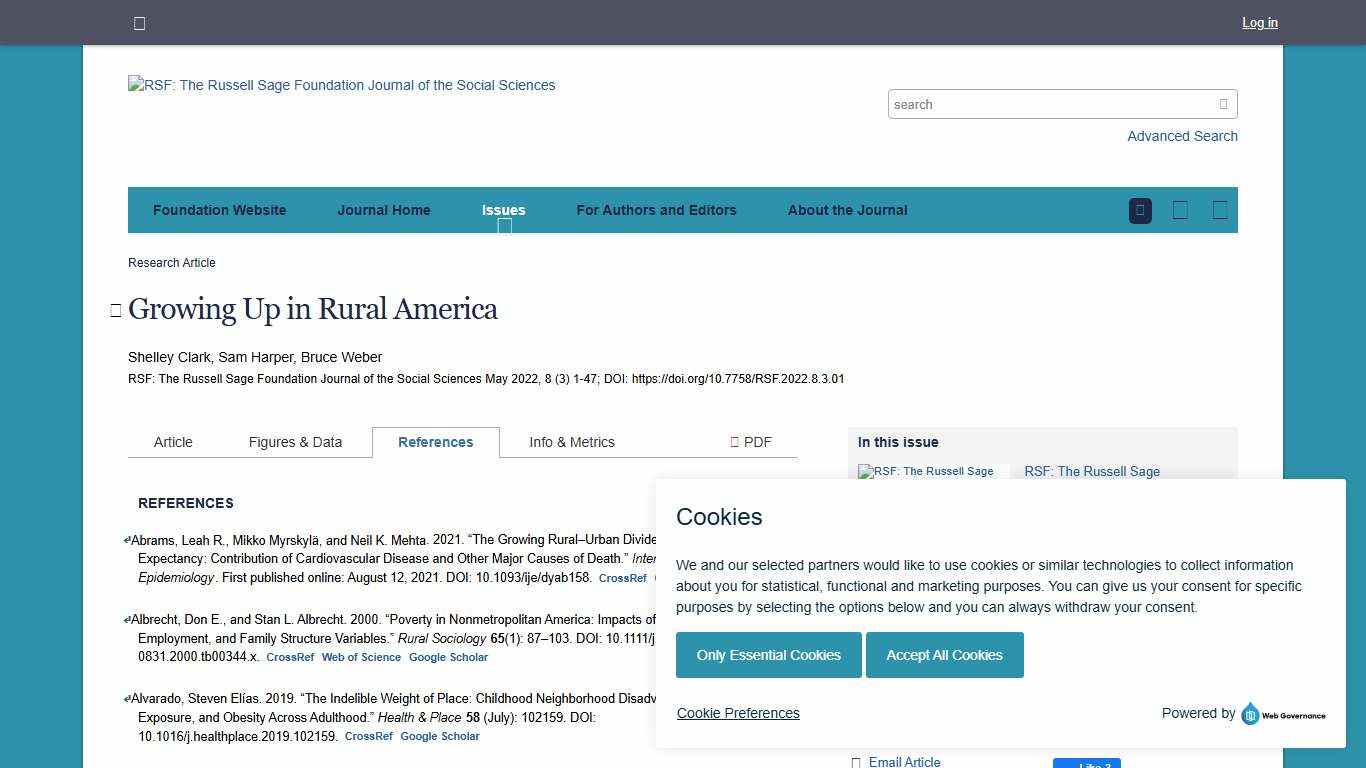Click the magnifying glass search icon
1366x768 pixels.
1223,104
